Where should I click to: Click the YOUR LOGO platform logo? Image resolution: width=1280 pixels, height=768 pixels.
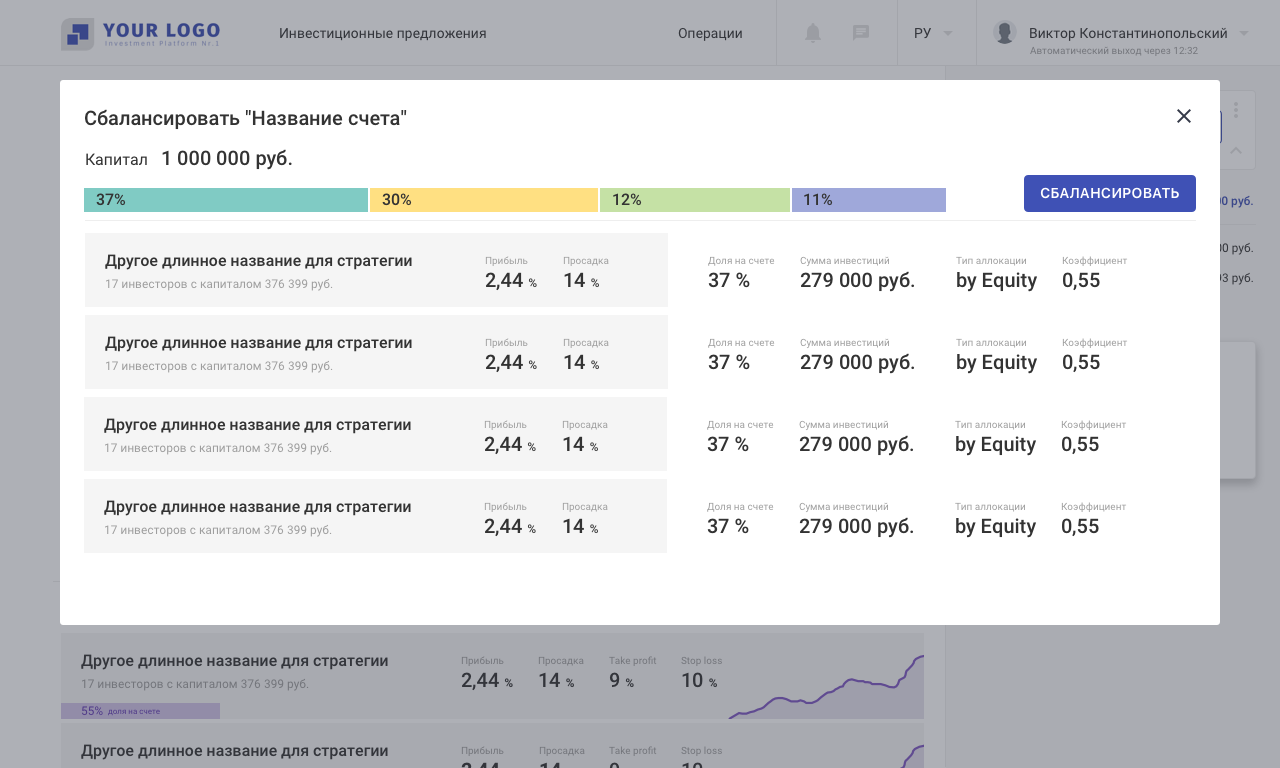tap(140, 34)
